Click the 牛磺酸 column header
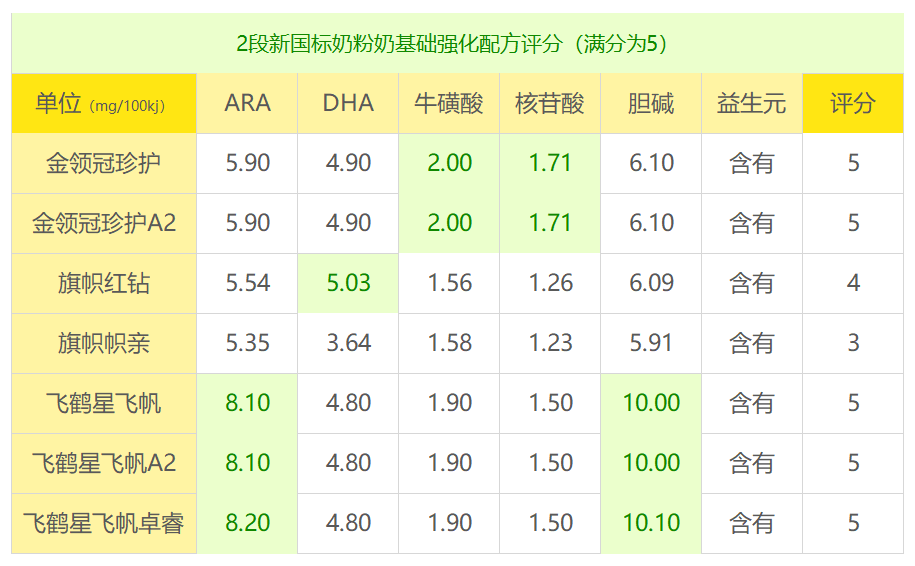Viewport: 915px width, 566px height. (449, 103)
